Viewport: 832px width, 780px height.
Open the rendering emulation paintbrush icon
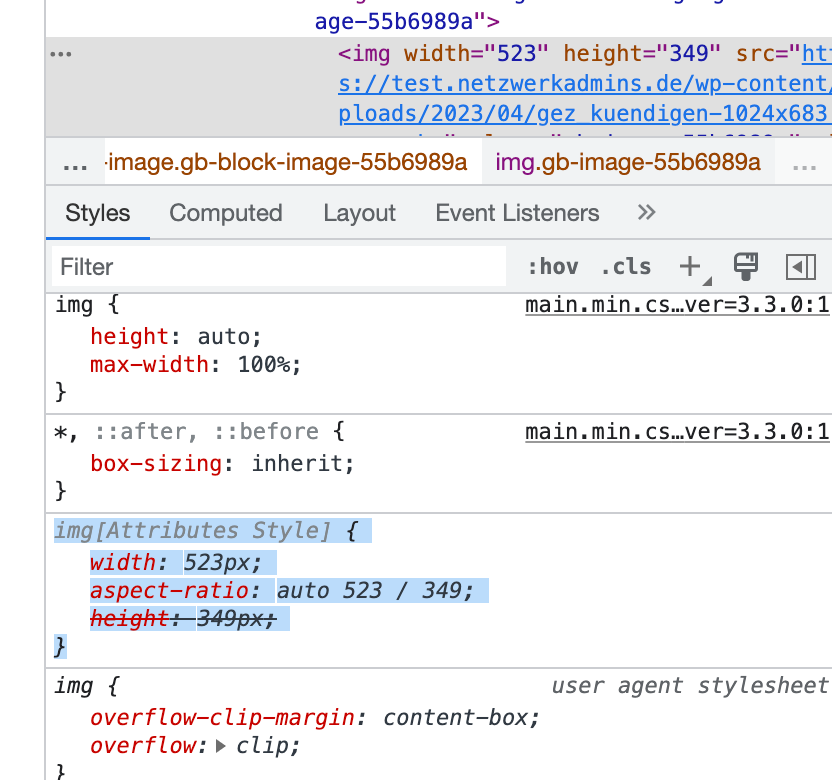tap(746, 266)
